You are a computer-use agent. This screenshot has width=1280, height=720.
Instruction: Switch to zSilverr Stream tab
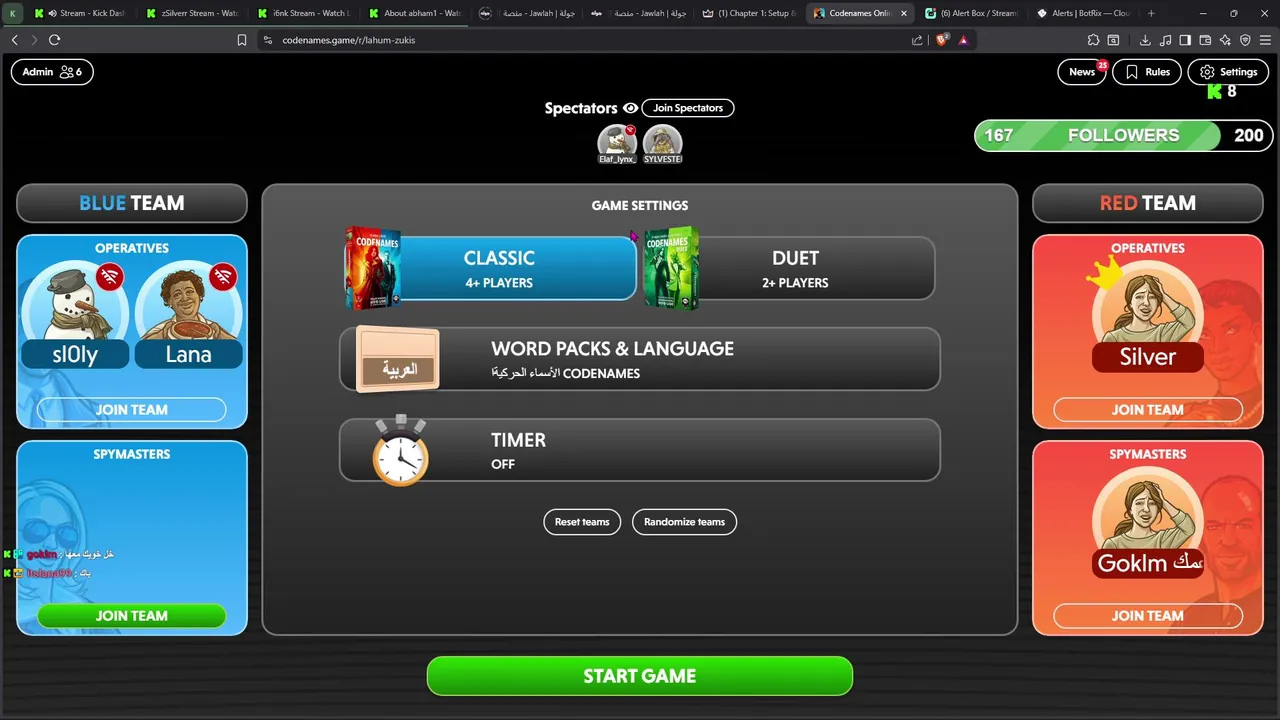click(190, 13)
